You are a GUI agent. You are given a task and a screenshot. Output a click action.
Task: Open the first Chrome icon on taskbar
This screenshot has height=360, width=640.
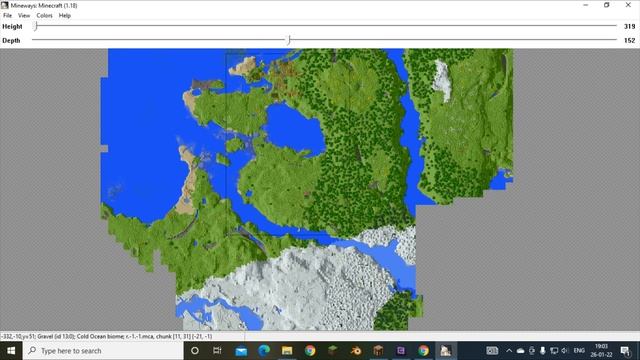coord(310,351)
